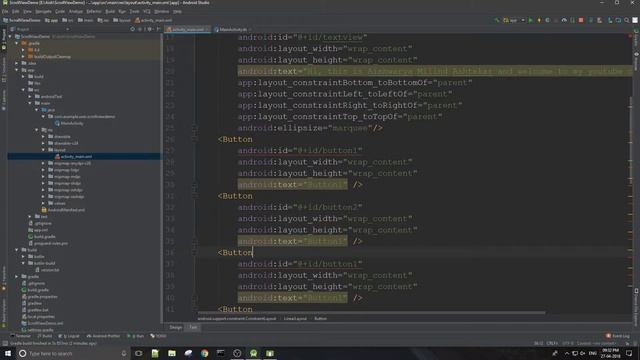Open Chrome from the taskbar

(x=204, y=353)
